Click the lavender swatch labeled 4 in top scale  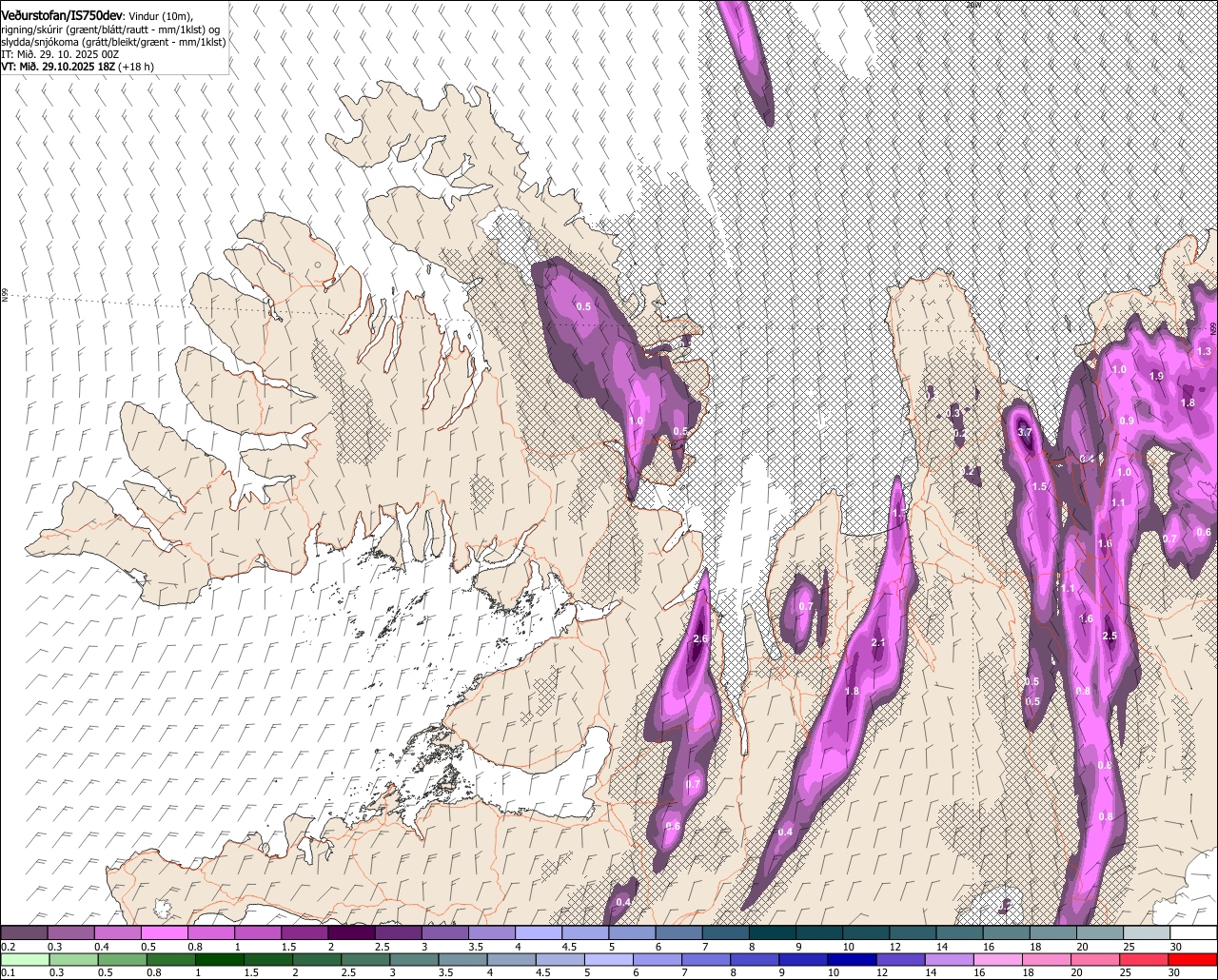[x=539, y=933]
